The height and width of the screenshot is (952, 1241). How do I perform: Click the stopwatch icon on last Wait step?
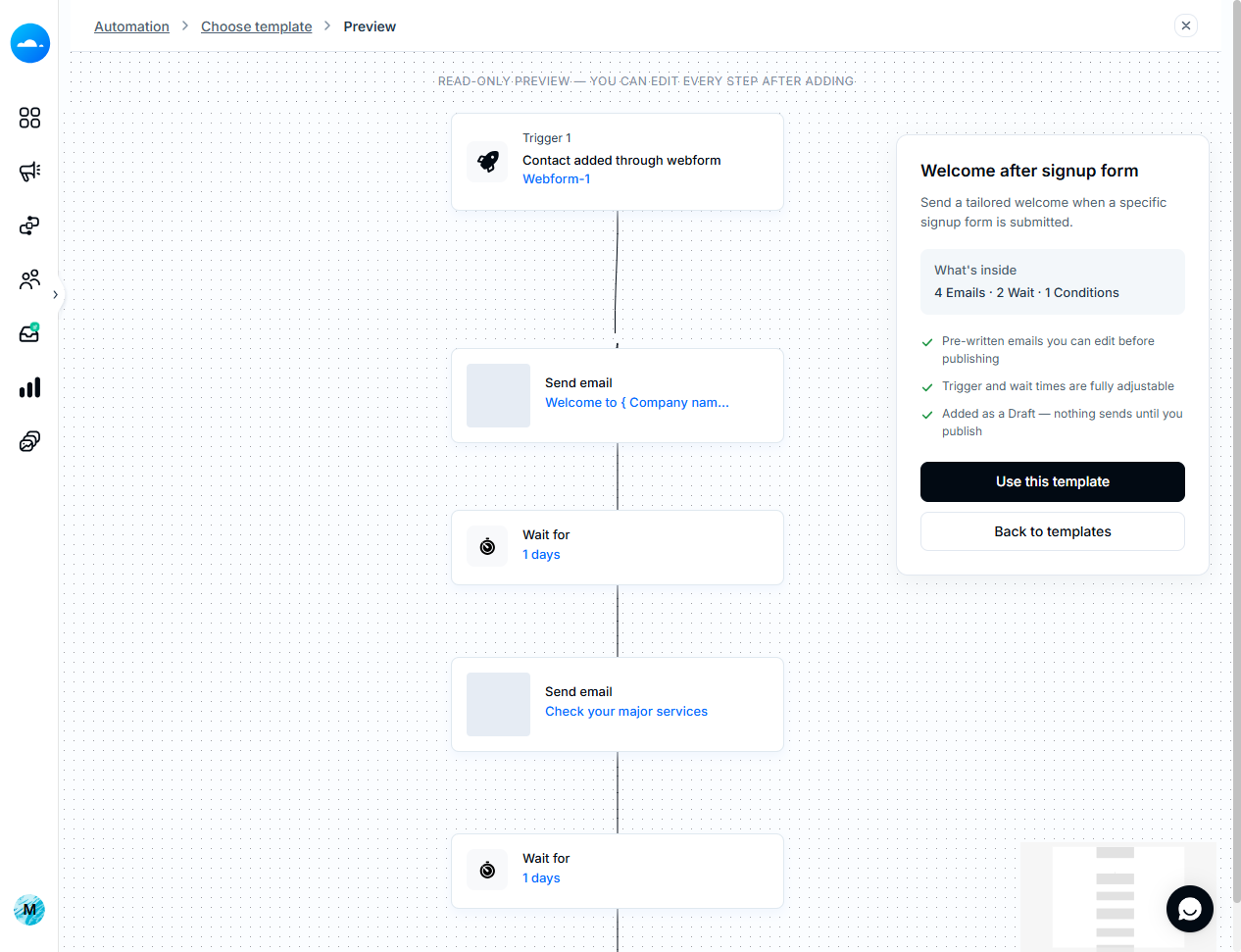[487, 870]
